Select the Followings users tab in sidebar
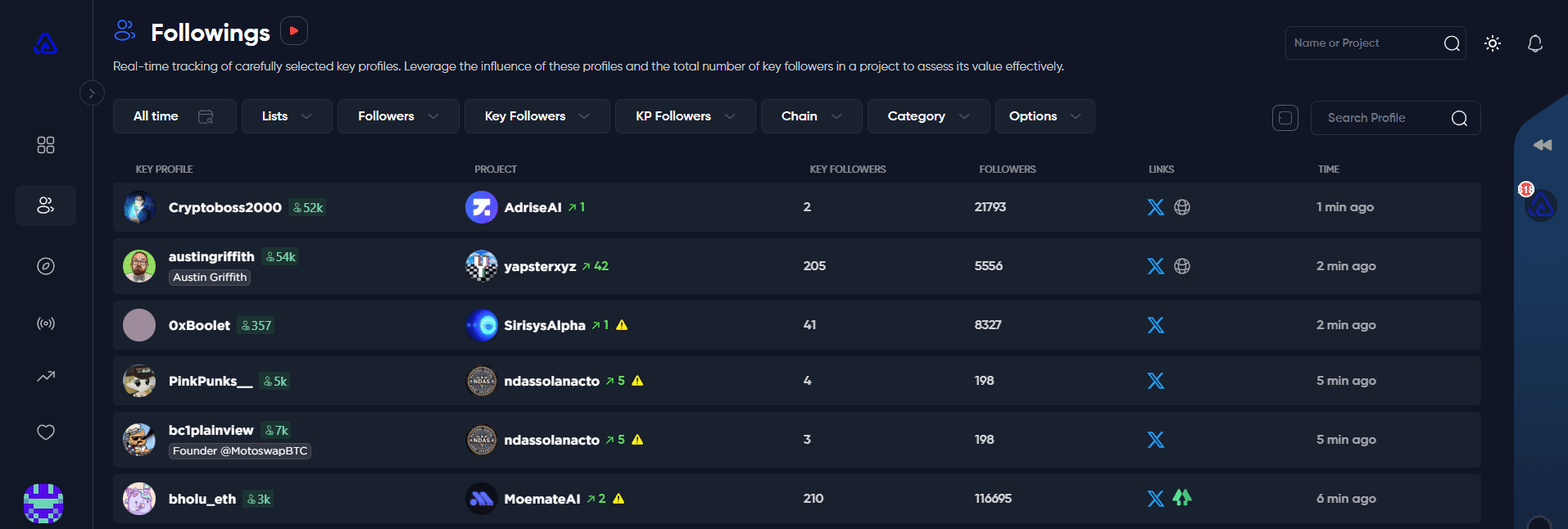This screenshot has width=1568, height=529. [46, 206]
